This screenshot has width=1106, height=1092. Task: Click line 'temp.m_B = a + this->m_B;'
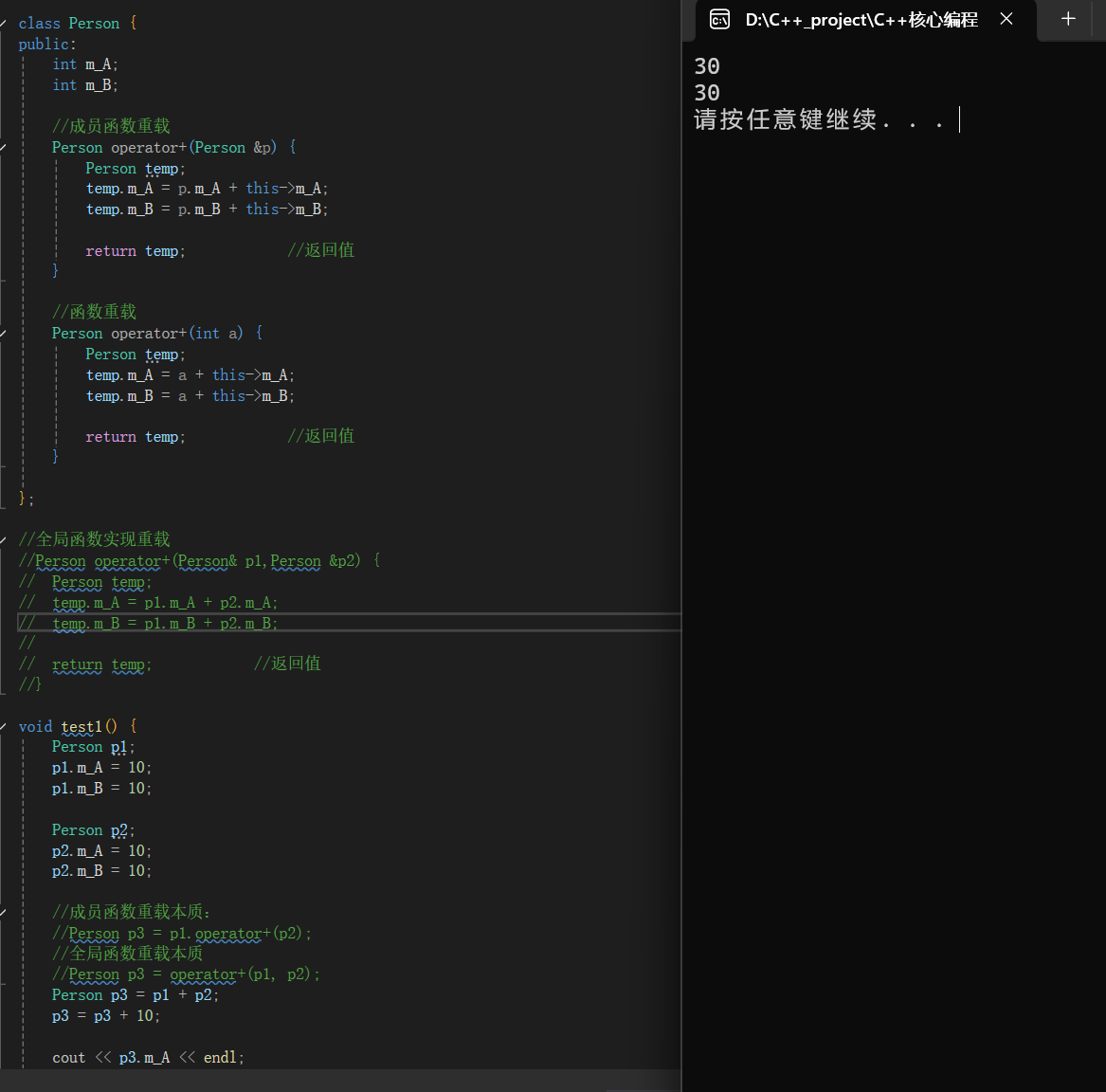pyautogui.click(x=190, y=395)
